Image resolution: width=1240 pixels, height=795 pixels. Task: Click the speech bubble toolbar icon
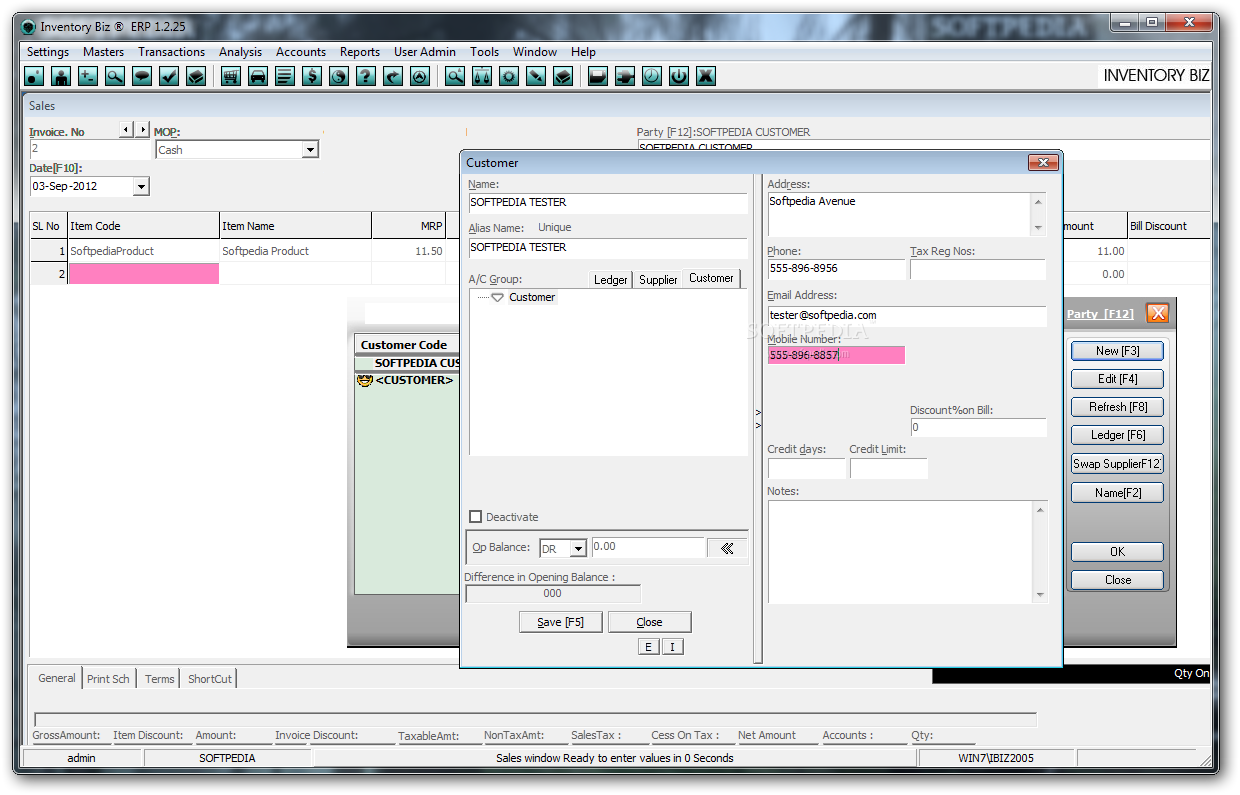[x=142, y=76]
